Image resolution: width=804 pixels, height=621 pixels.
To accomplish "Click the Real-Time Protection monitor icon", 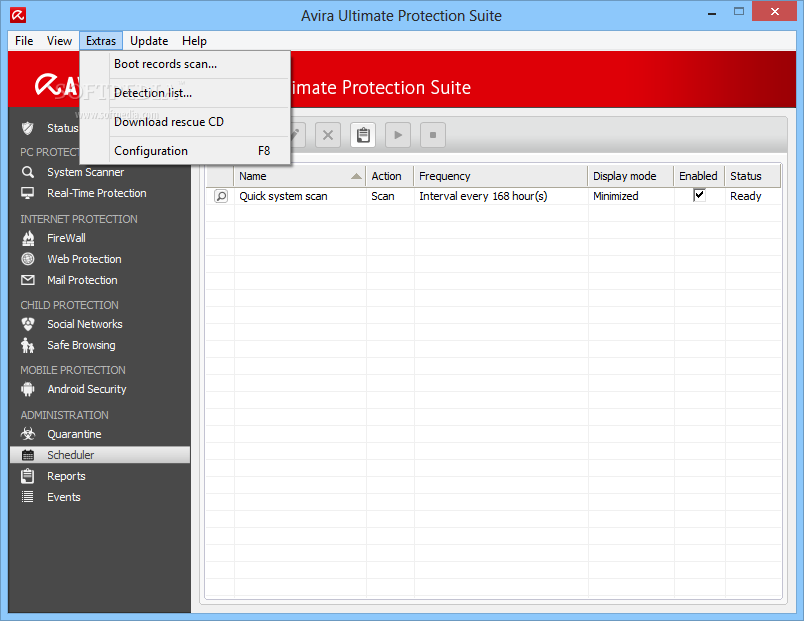I will coord(28,193).
